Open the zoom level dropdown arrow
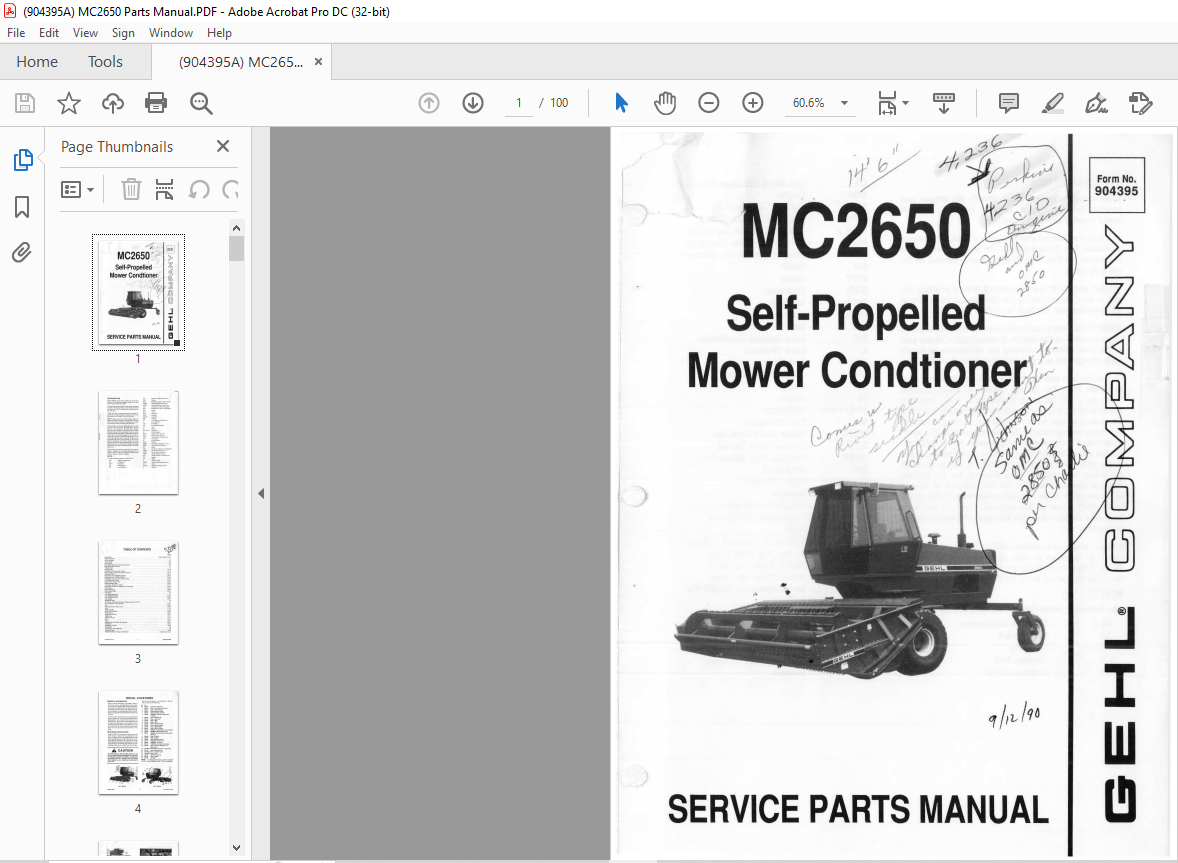The image size is (1178, 863). 844,103
